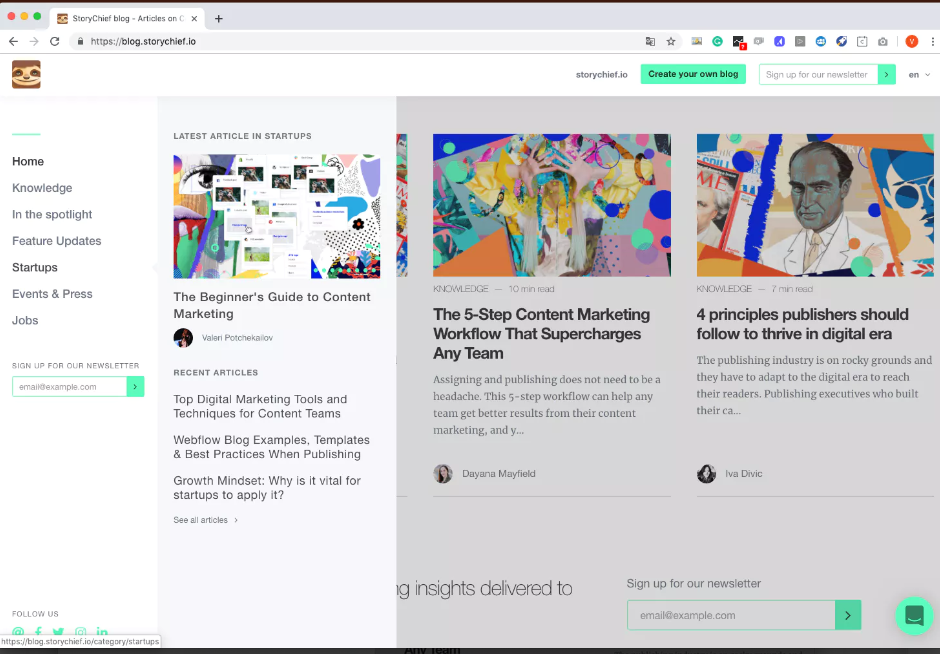Screen dimensions: 940x654
Task: Open the Twitter follow icon
Action: [x=58, y=631]
